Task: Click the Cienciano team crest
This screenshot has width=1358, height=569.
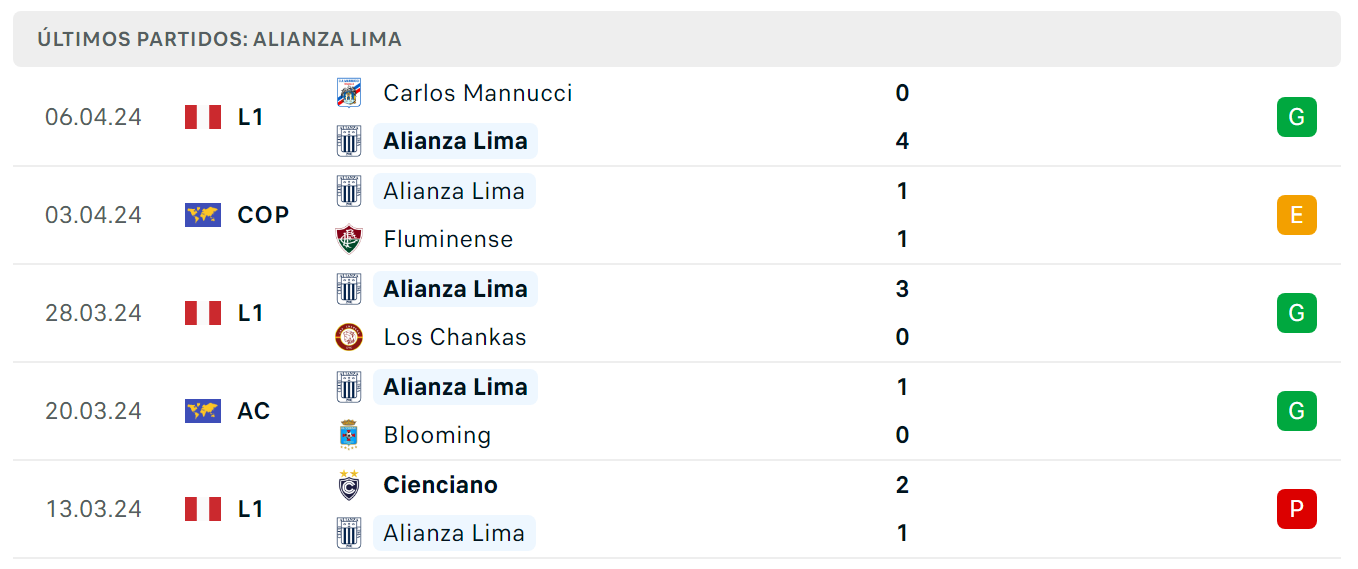Action: [x=348, y=485]
